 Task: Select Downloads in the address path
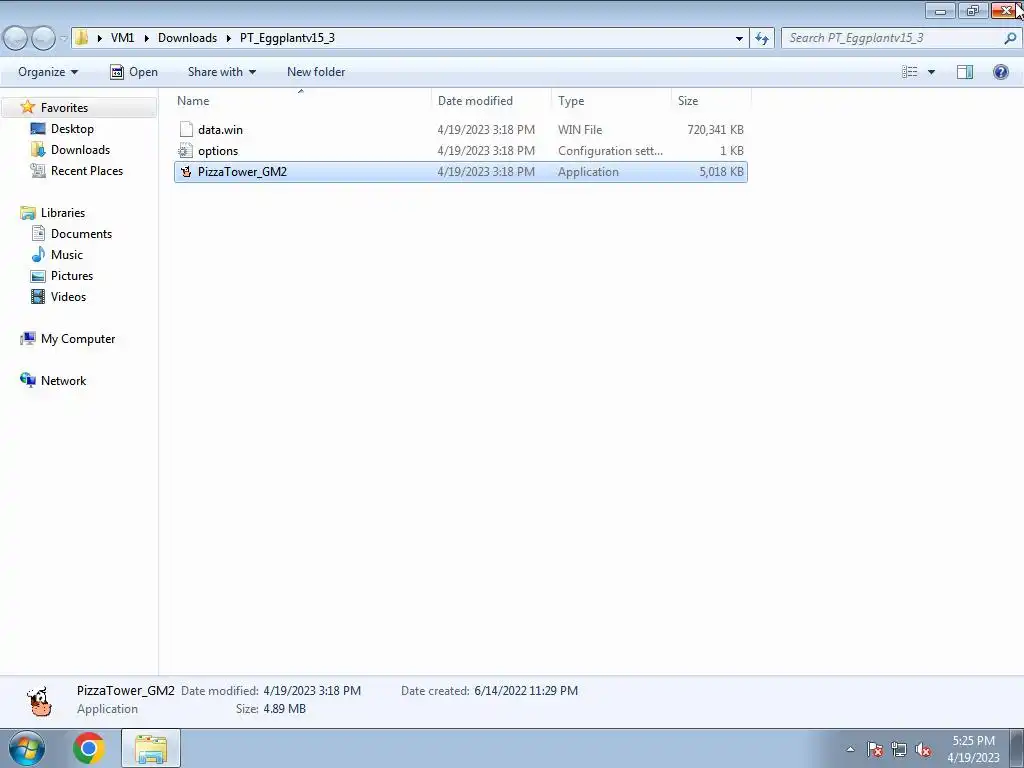tap(187, 38)
